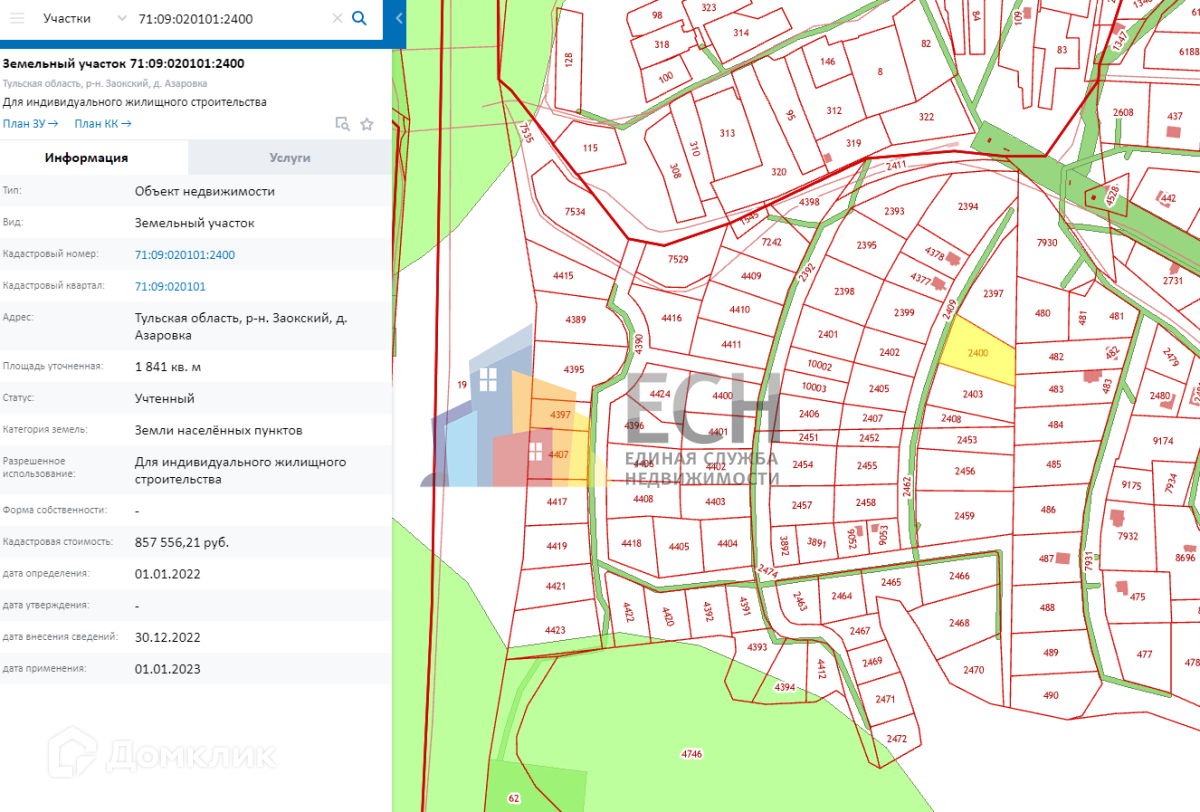Open the План КК link
The width and height of the screenshot is (1200, 812).
pyautogui.click(x=103, y=123)
